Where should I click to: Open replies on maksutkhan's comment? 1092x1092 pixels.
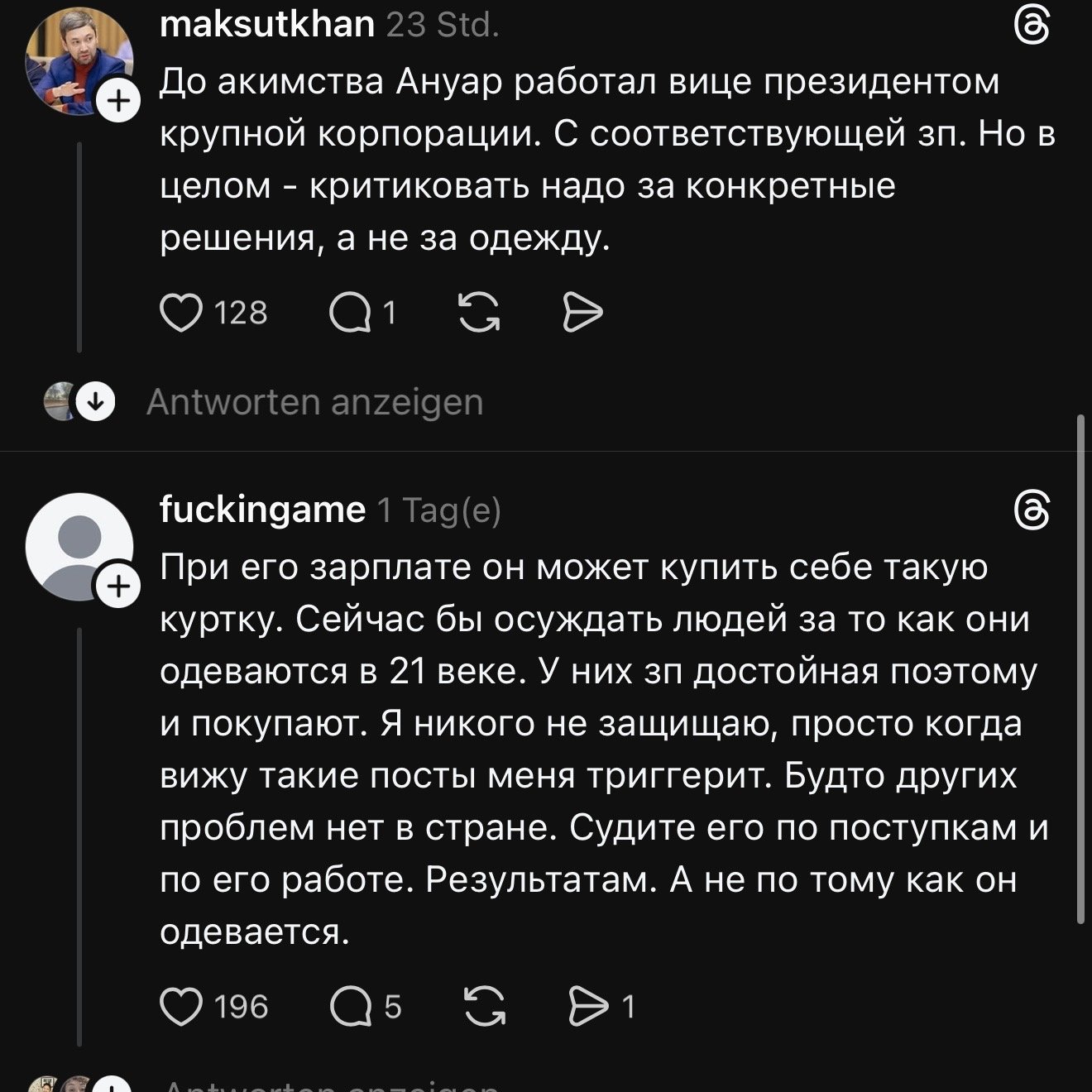(350, 313)
